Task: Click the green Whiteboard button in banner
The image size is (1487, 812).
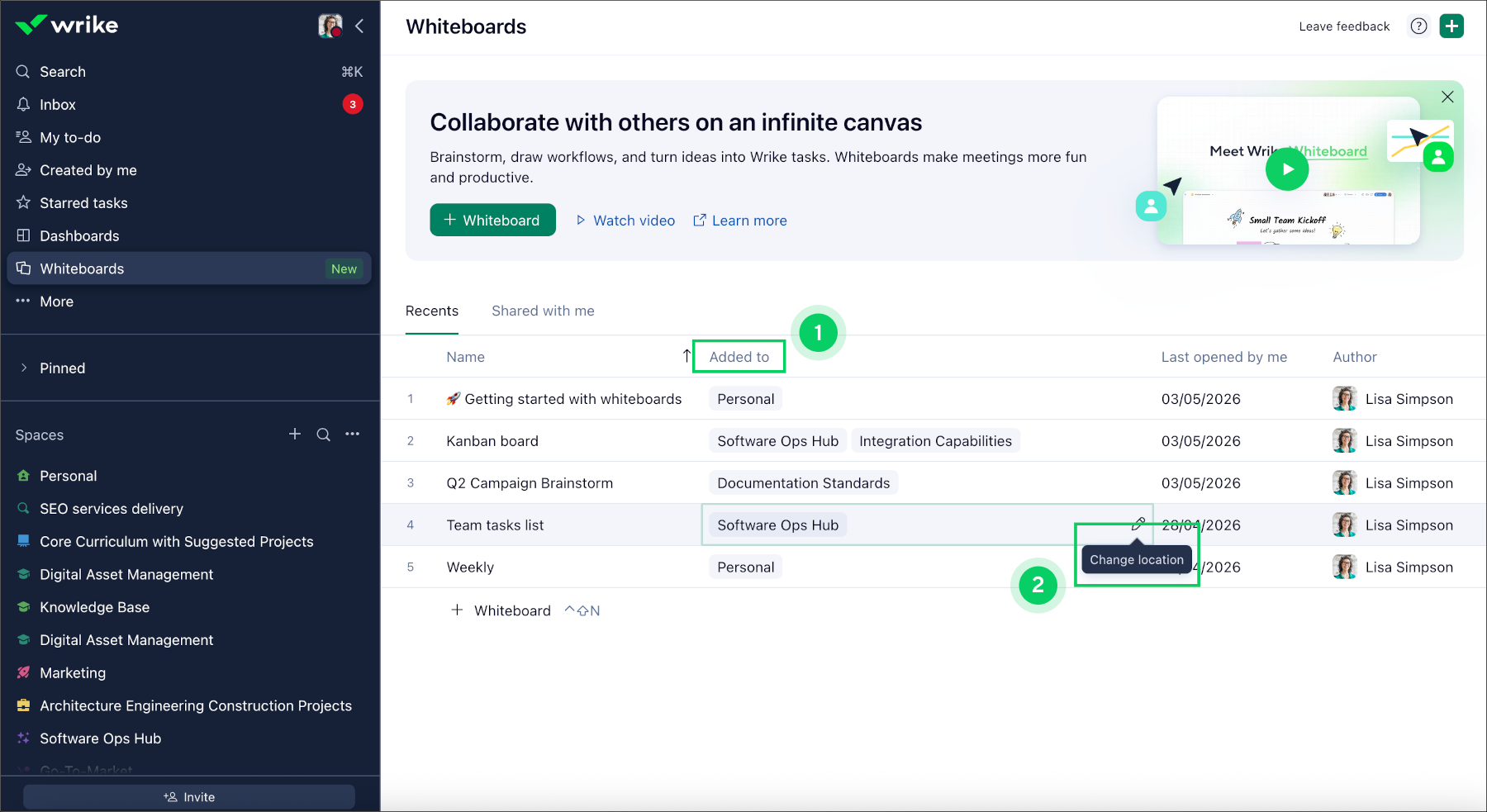Action: coord(492,220)
